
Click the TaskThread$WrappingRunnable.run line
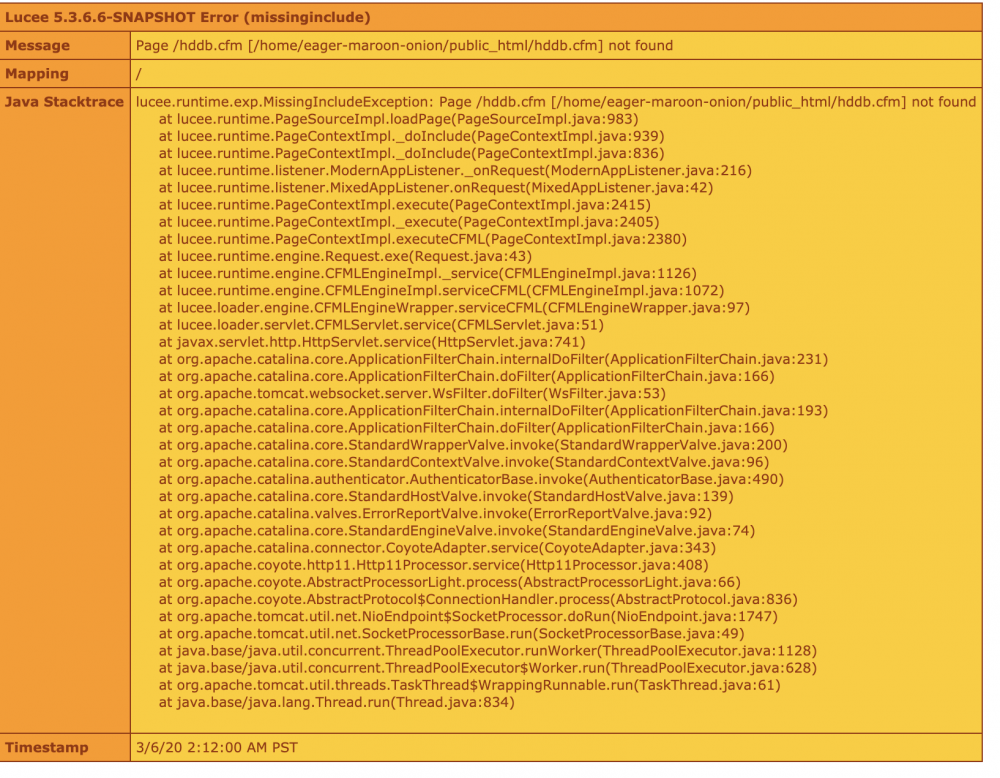pos(469,686)
